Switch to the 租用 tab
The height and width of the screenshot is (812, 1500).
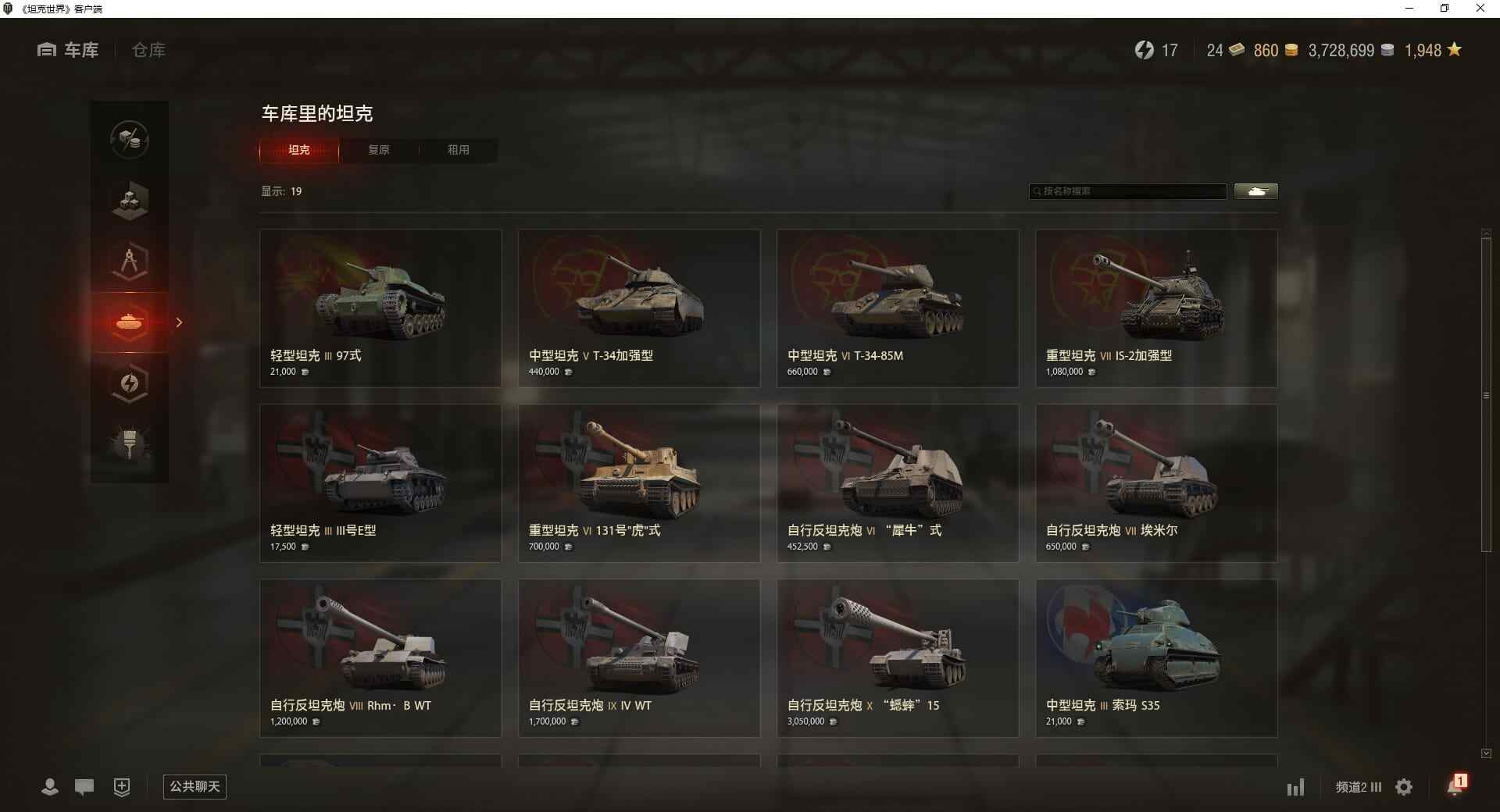tap(459, 150)
